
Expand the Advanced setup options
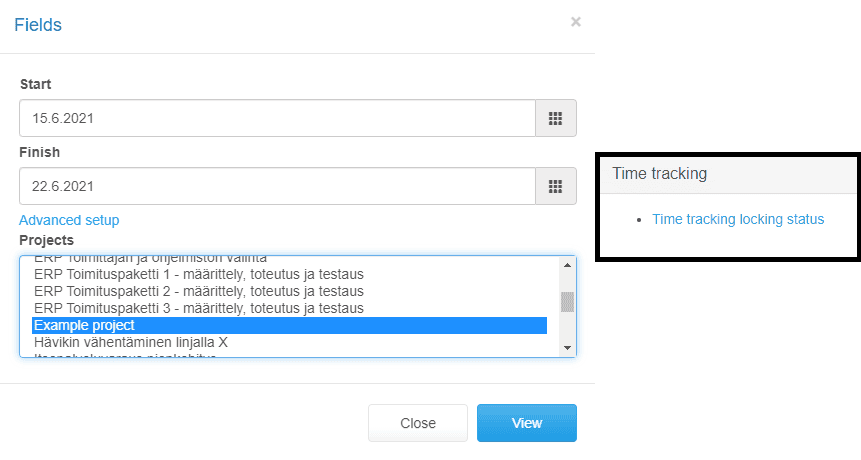69,220
